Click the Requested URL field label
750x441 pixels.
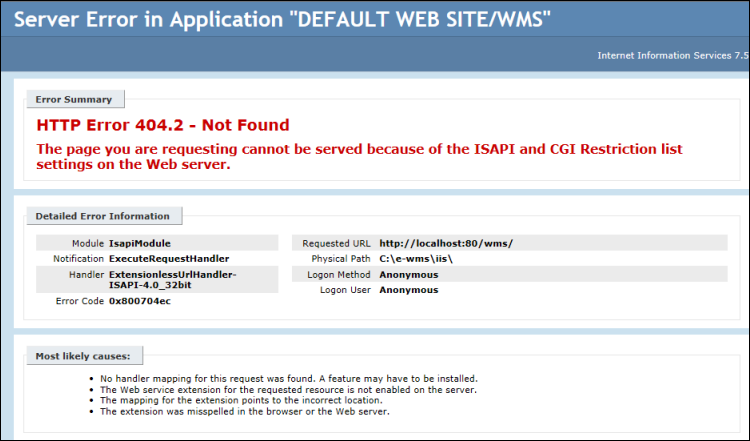tap(339, 243)
